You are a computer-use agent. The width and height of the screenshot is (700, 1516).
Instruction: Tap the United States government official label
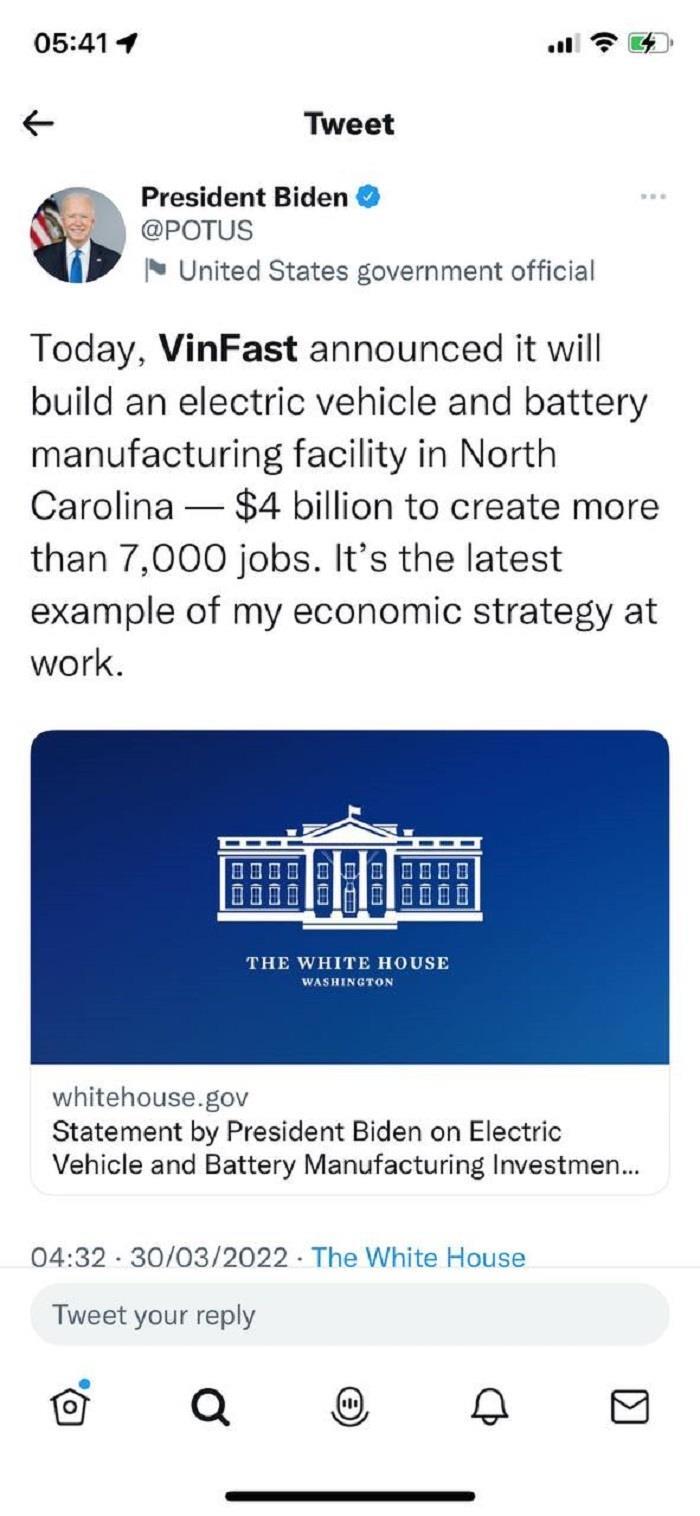(386, 271)
